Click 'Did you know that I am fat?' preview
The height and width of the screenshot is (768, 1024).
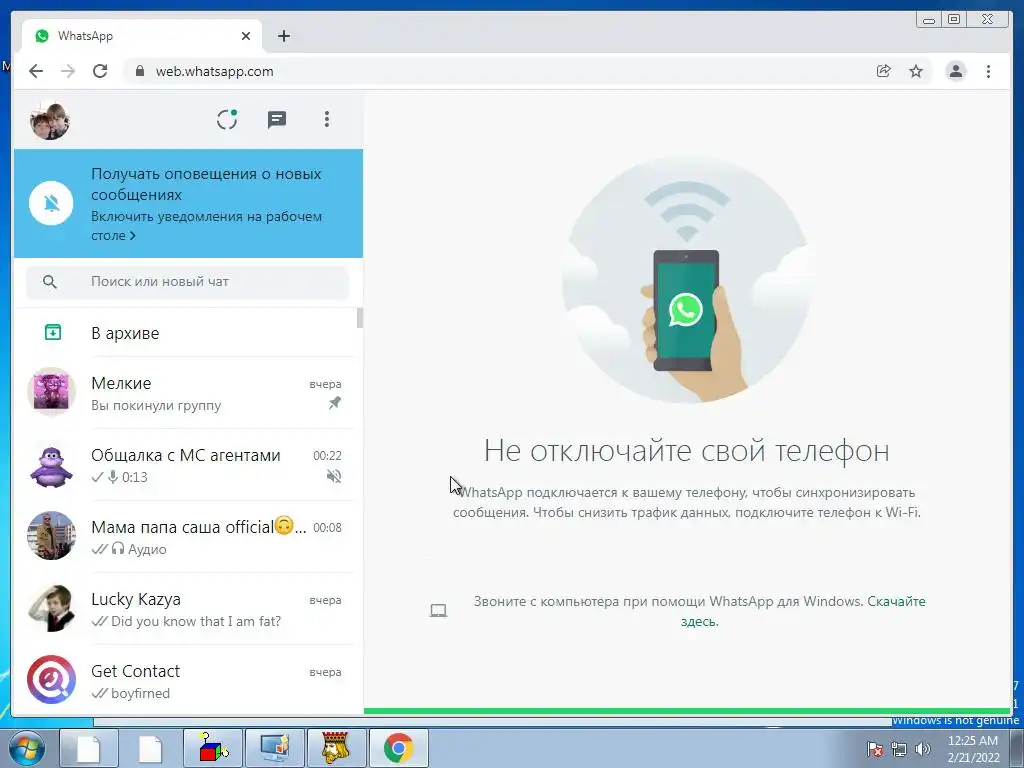click(x=196, y=621)
